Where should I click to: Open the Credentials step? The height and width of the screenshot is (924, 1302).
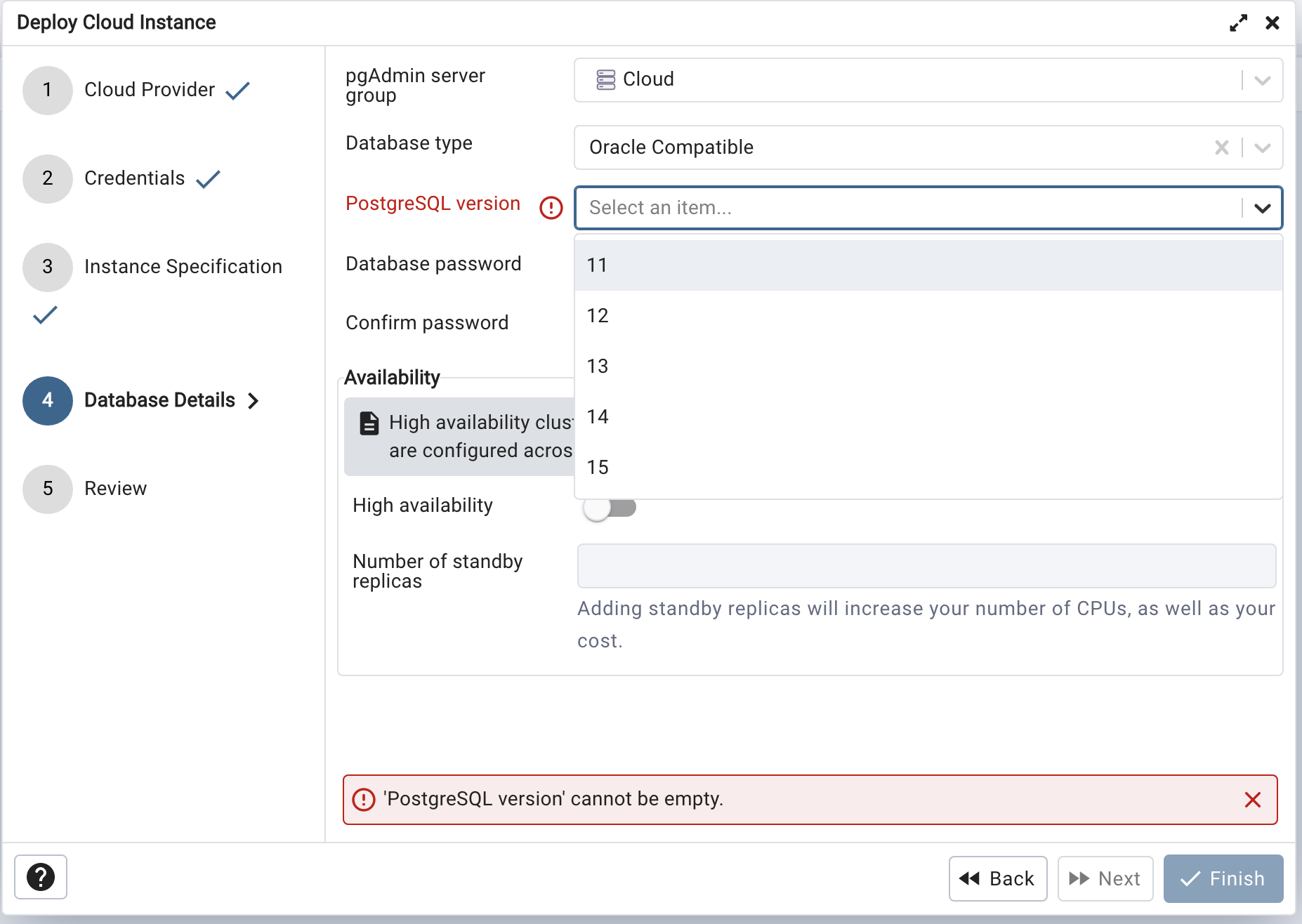[x=134, y=178]
